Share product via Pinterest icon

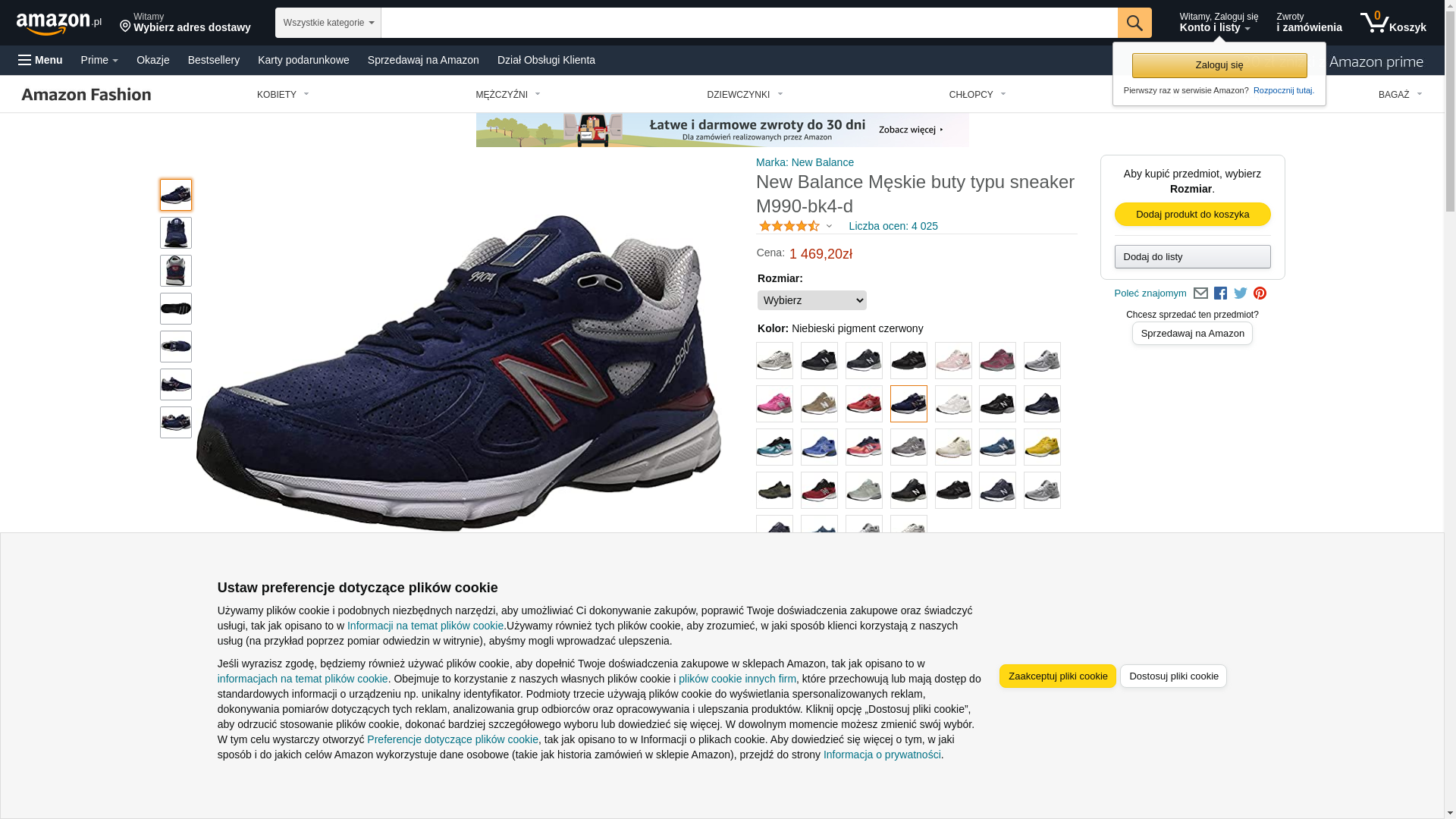[1260, 293]
